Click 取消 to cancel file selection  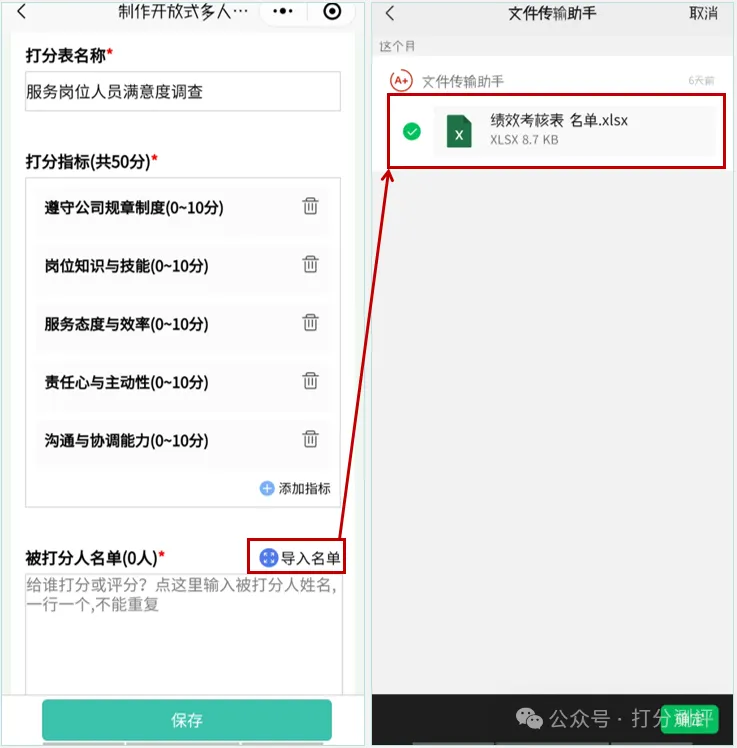click(703, 13)
